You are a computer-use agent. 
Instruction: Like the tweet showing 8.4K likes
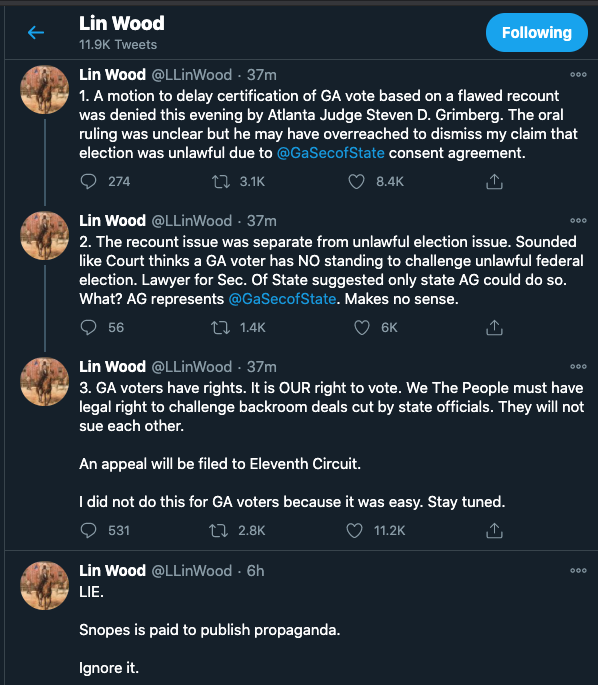(356, 181)
